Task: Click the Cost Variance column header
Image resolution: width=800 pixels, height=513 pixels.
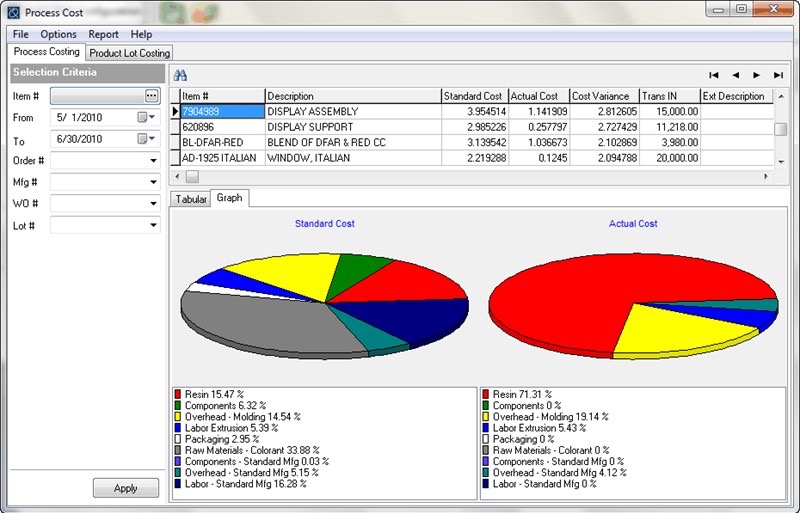Action: point(603,96)
